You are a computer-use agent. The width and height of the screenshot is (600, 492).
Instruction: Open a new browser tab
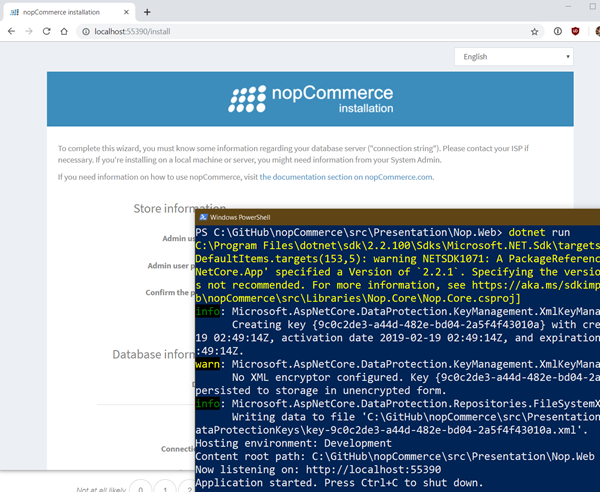(147, 12)
